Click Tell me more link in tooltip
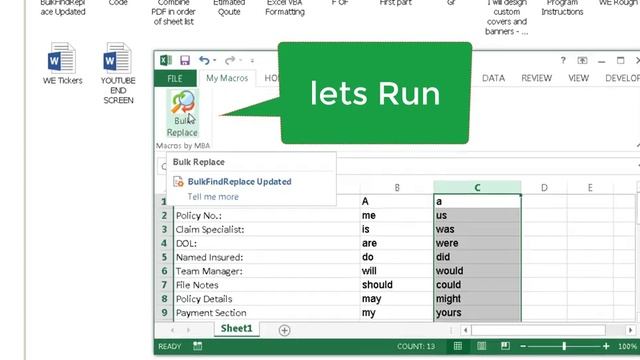This screenshot has height=360, width=640. (213, 197)
